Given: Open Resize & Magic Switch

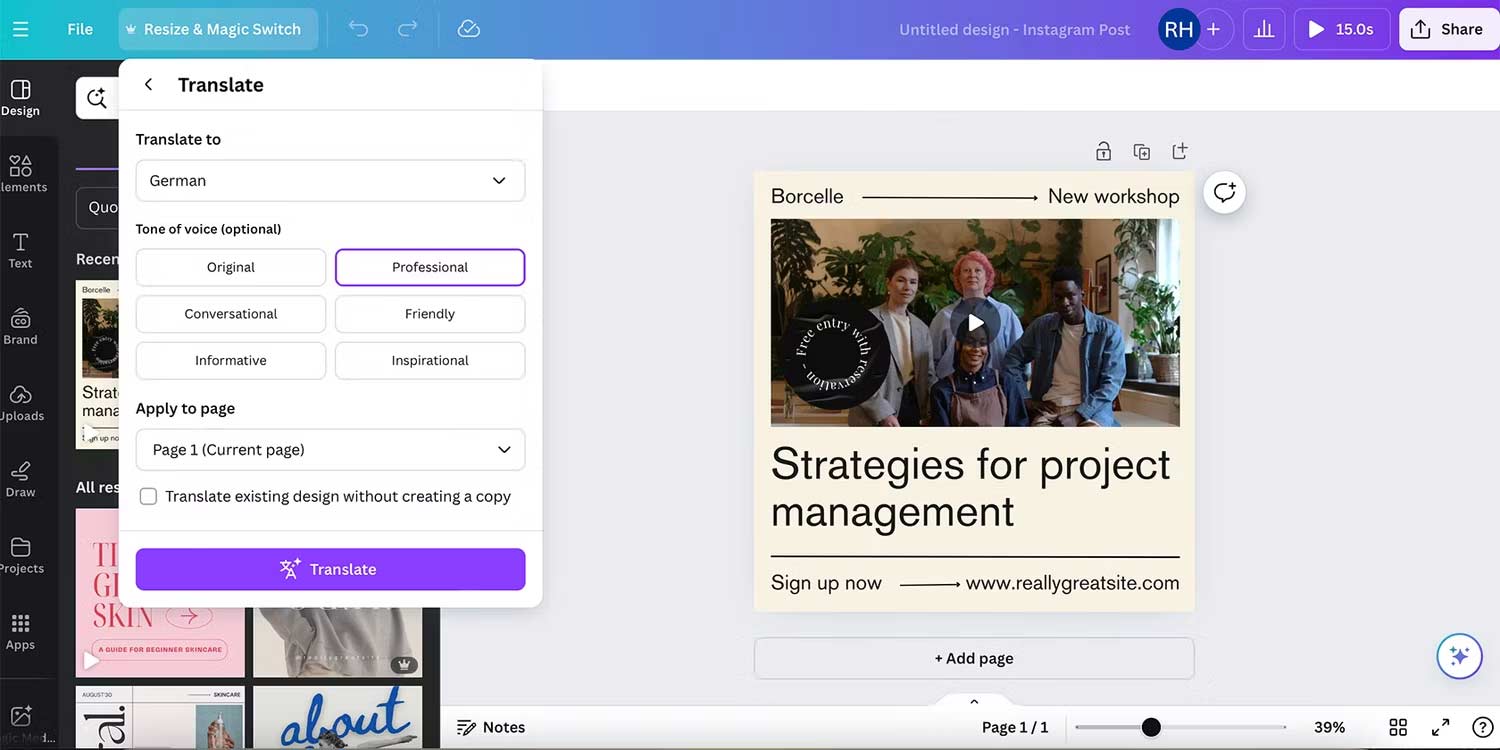Looking at the screenshot, I should (216, 29).
